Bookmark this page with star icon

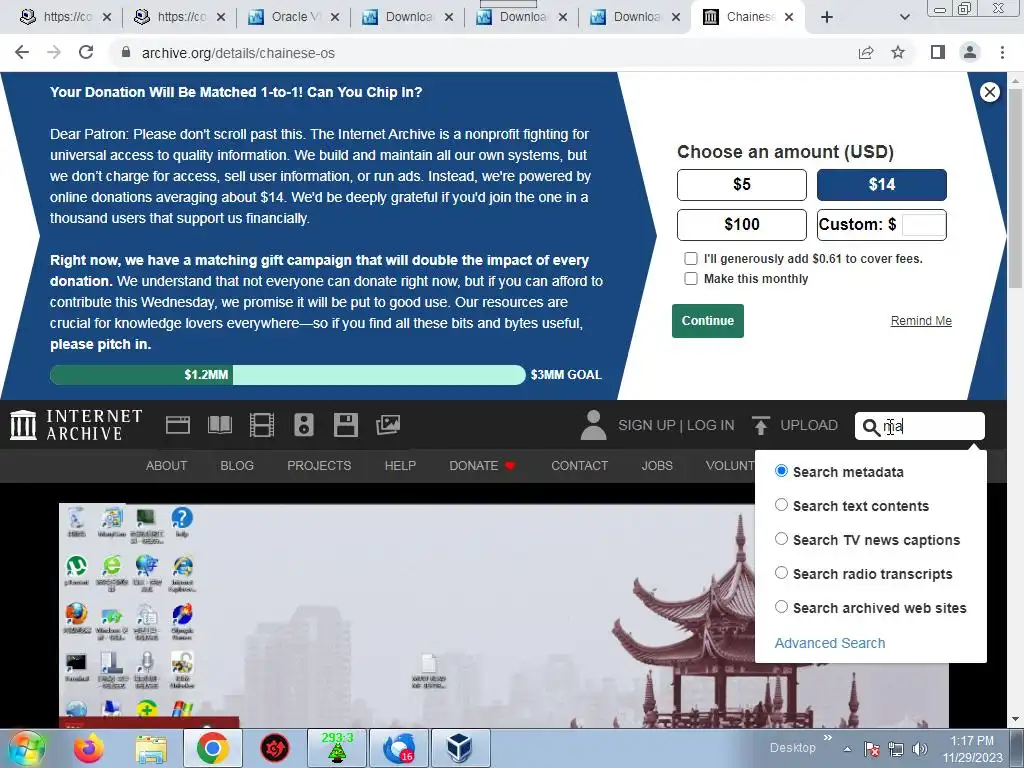[x=898, y=53]
